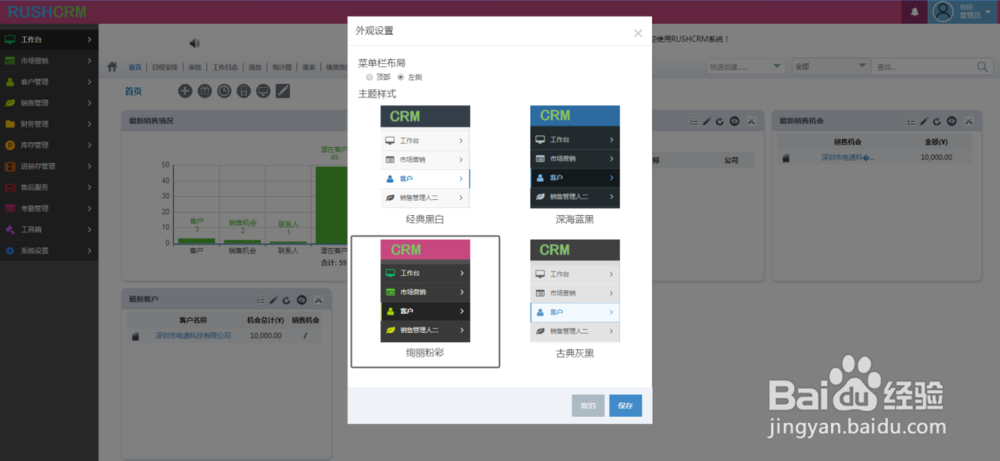
Task: Toggle eye icon in 最新客户 panel
Action: [302, 300]
